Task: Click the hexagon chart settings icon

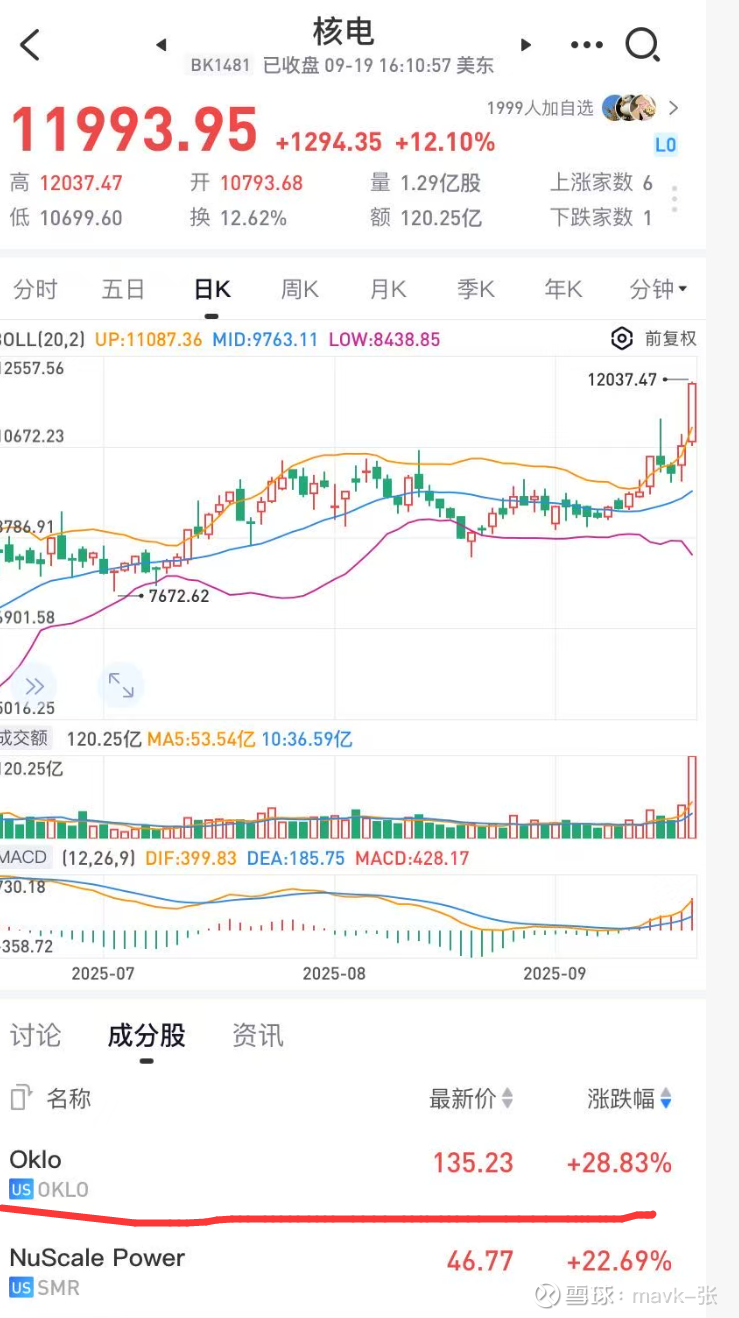Action: coord(622,339)
